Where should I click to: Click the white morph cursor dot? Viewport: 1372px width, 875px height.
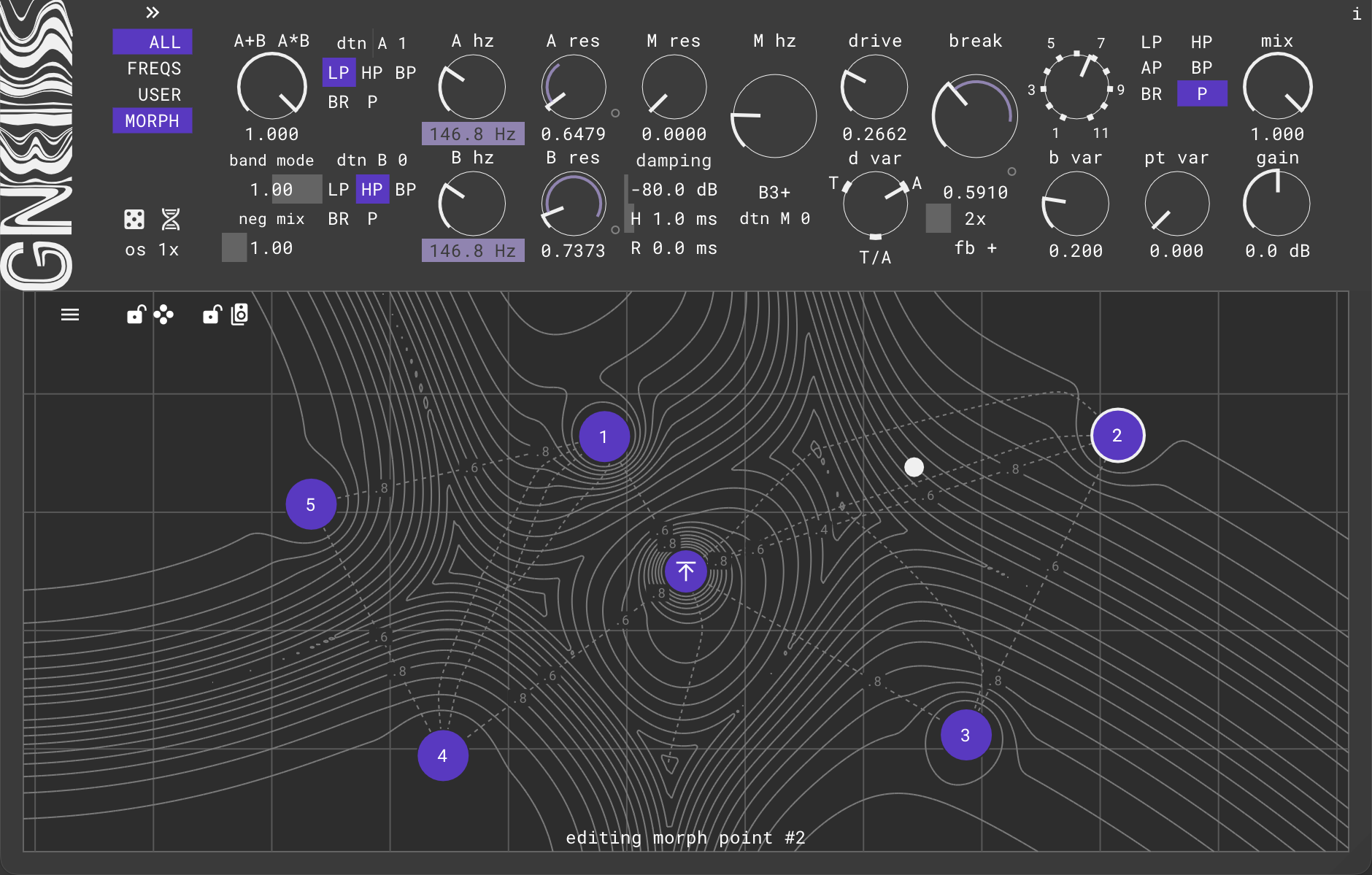914,467
